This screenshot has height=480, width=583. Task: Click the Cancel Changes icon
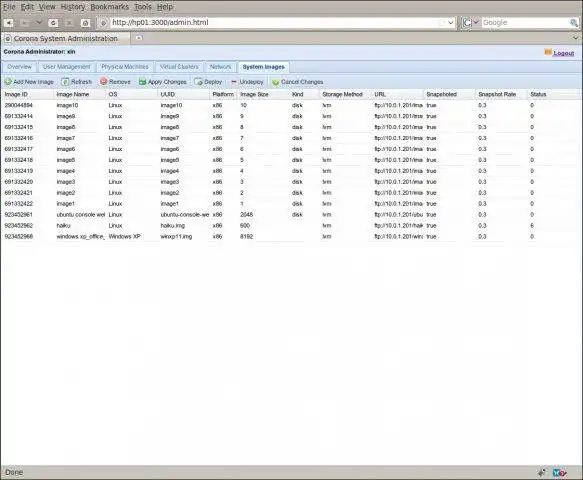(276, 81)
